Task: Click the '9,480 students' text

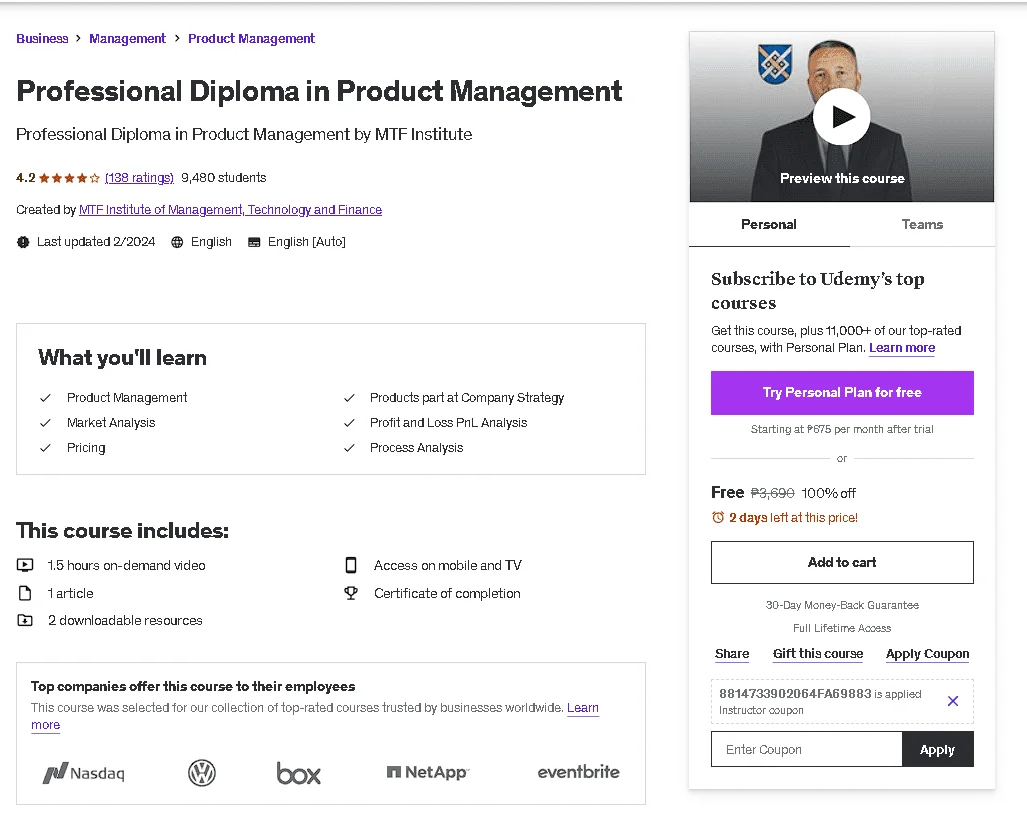Action: 223,178
